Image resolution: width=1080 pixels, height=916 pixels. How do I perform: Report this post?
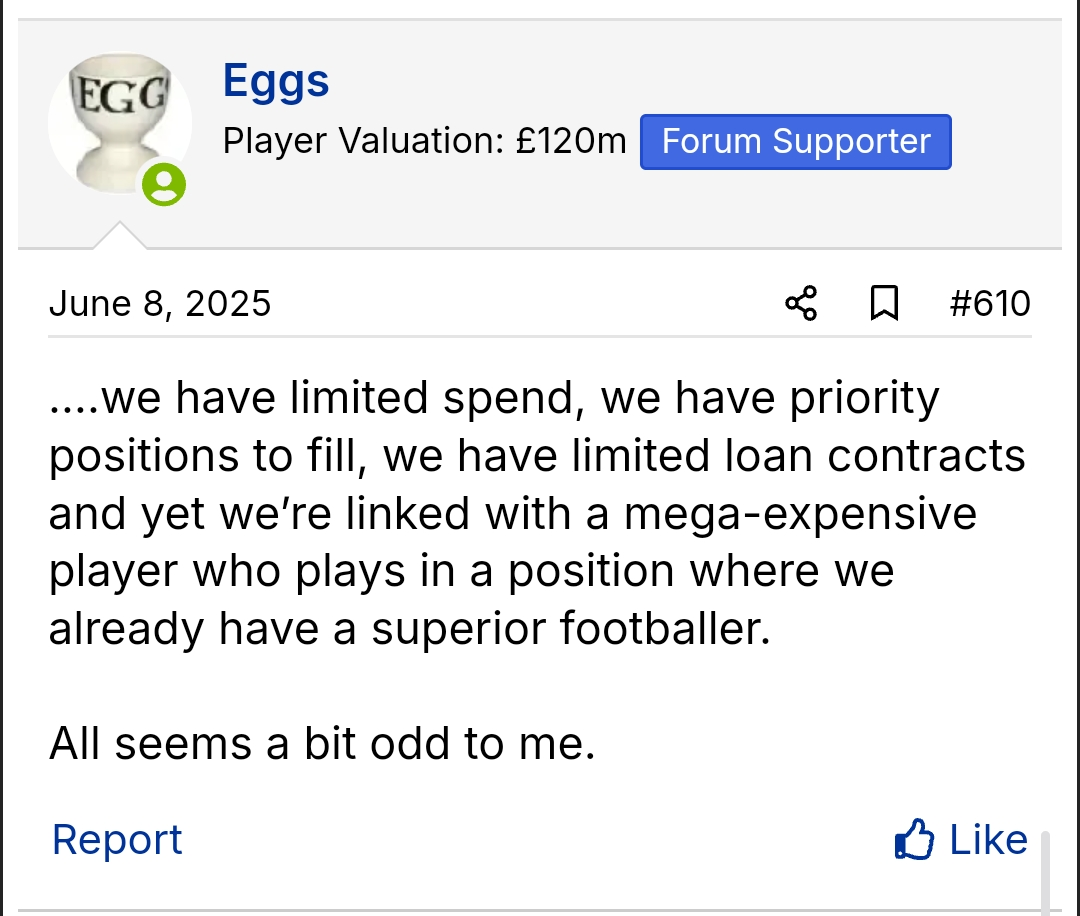pyautogui.click(x=117, y=840)
